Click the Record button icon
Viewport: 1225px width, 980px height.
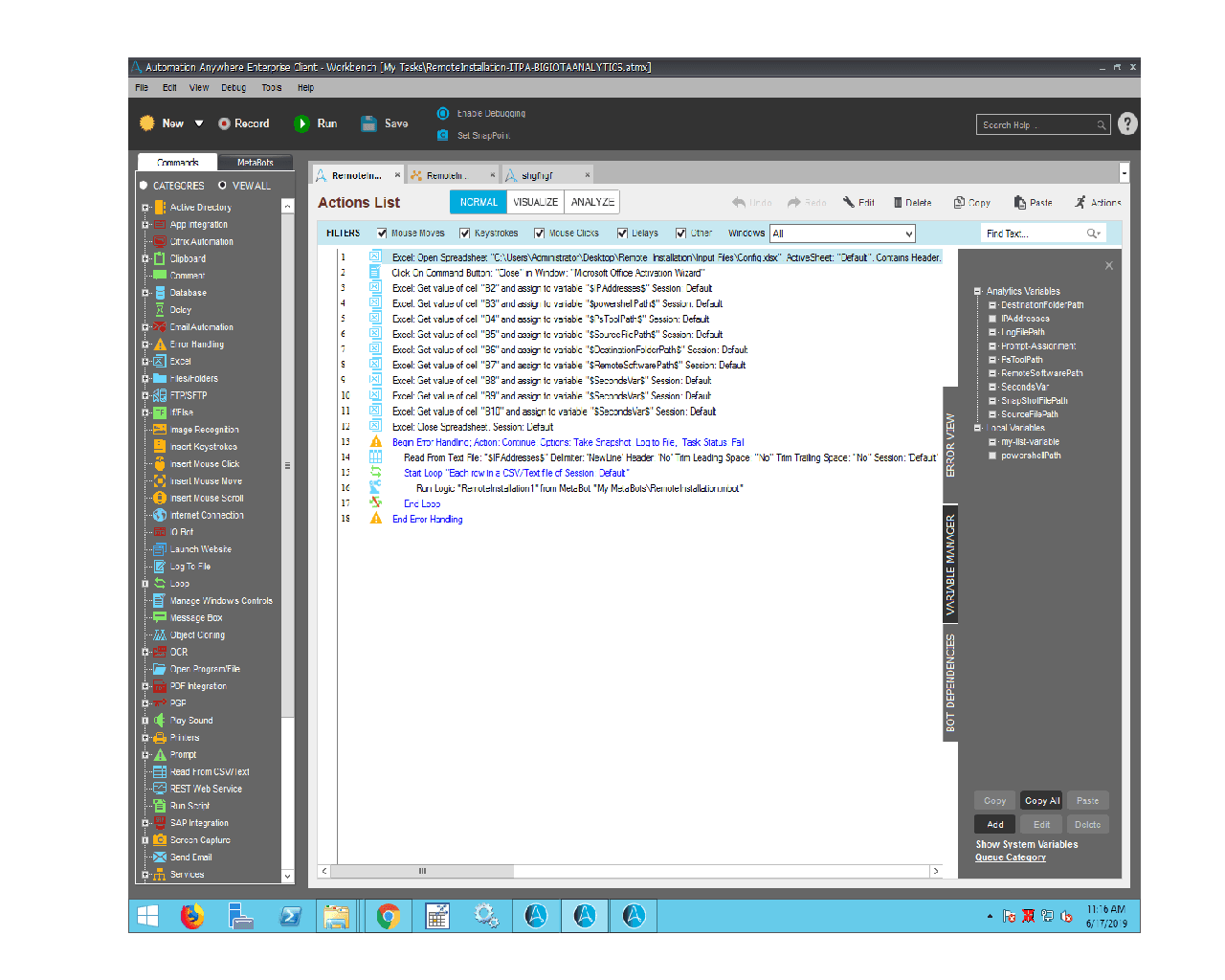click(x=224, y=123)
